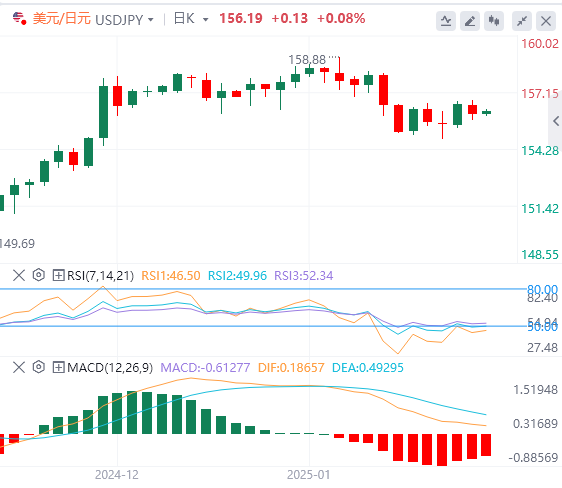Click the shrink fullscreen arrows icon
This screenshot has height=488, width=562.
tap(521, 21)
